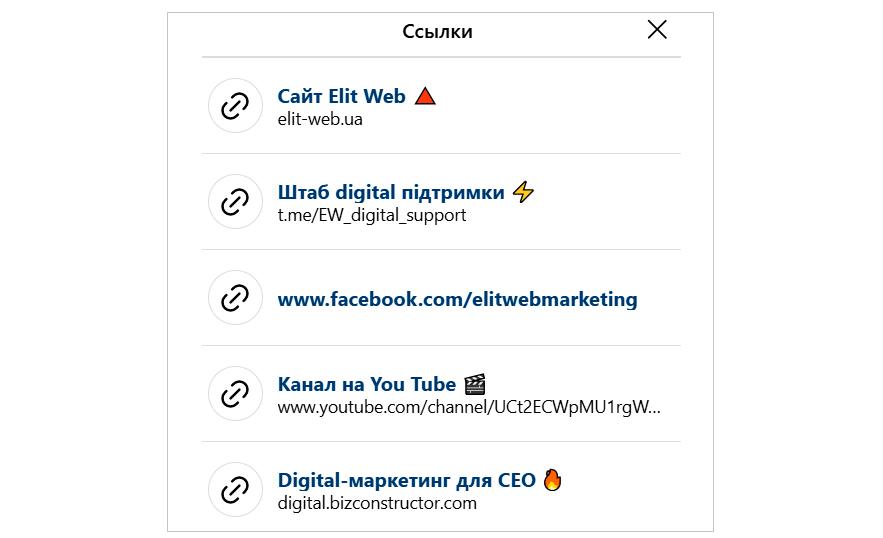Open the Штаб digital підтримки link
Viewport: 883px width, 538px height.
(391, 193)
